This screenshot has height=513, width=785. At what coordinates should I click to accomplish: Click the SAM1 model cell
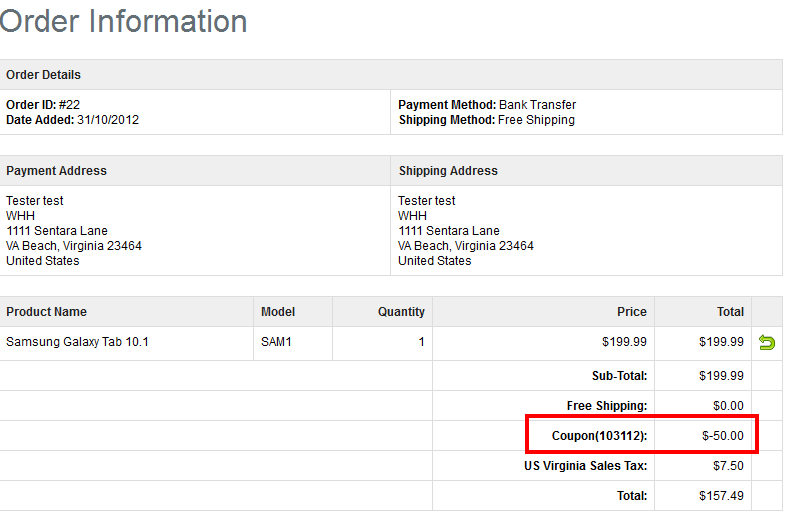(x=277, y=342)
